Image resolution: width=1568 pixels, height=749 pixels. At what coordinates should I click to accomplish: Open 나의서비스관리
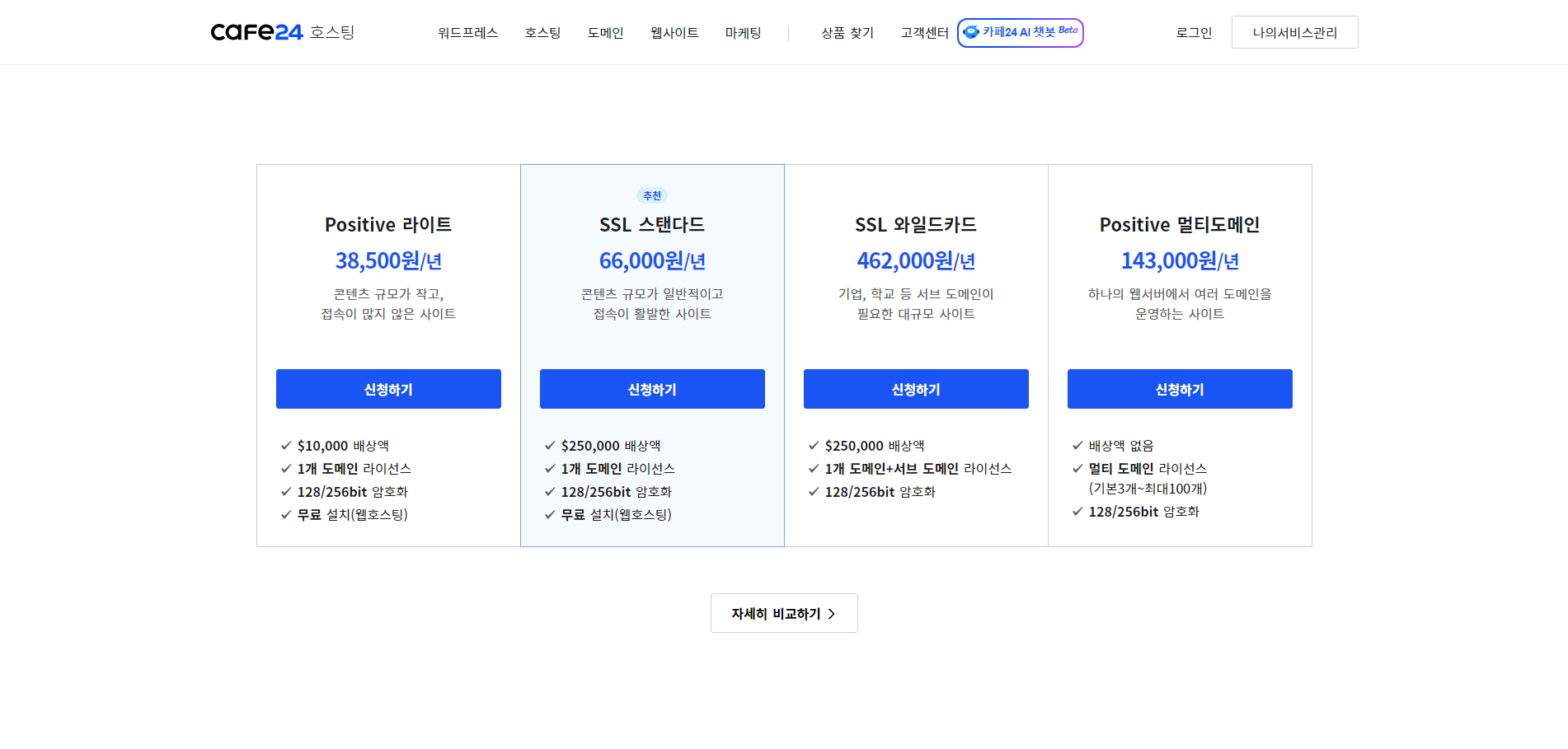click(1294, 31)
